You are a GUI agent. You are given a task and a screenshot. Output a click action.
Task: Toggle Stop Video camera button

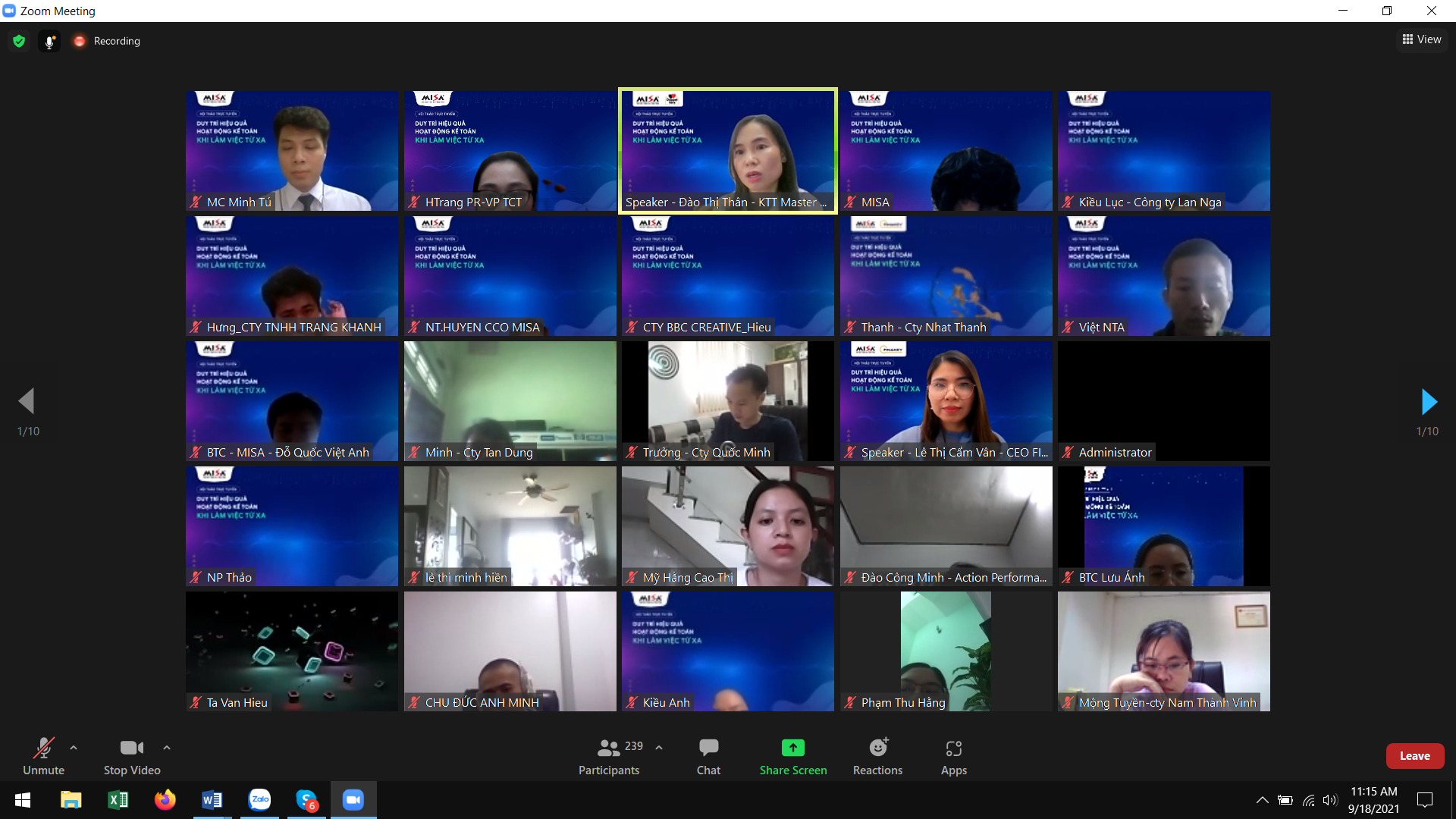(132, 757)
